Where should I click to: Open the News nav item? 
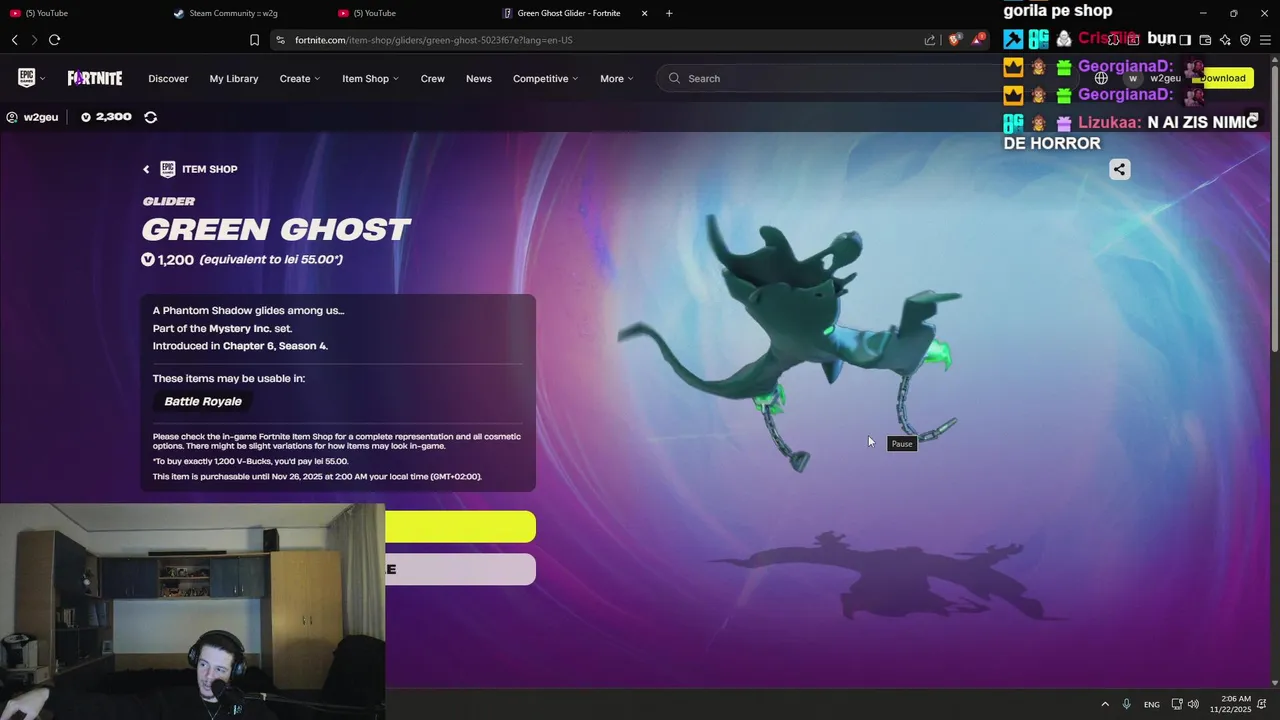(x=479, y=78)
